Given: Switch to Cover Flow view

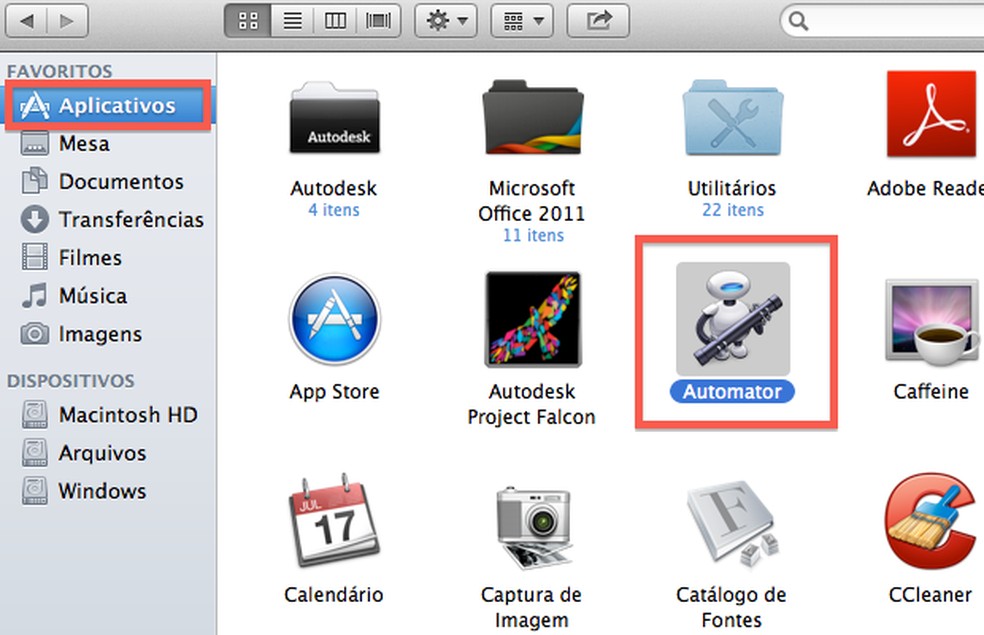Looking at the screenshot, I should tap(378, 21).
